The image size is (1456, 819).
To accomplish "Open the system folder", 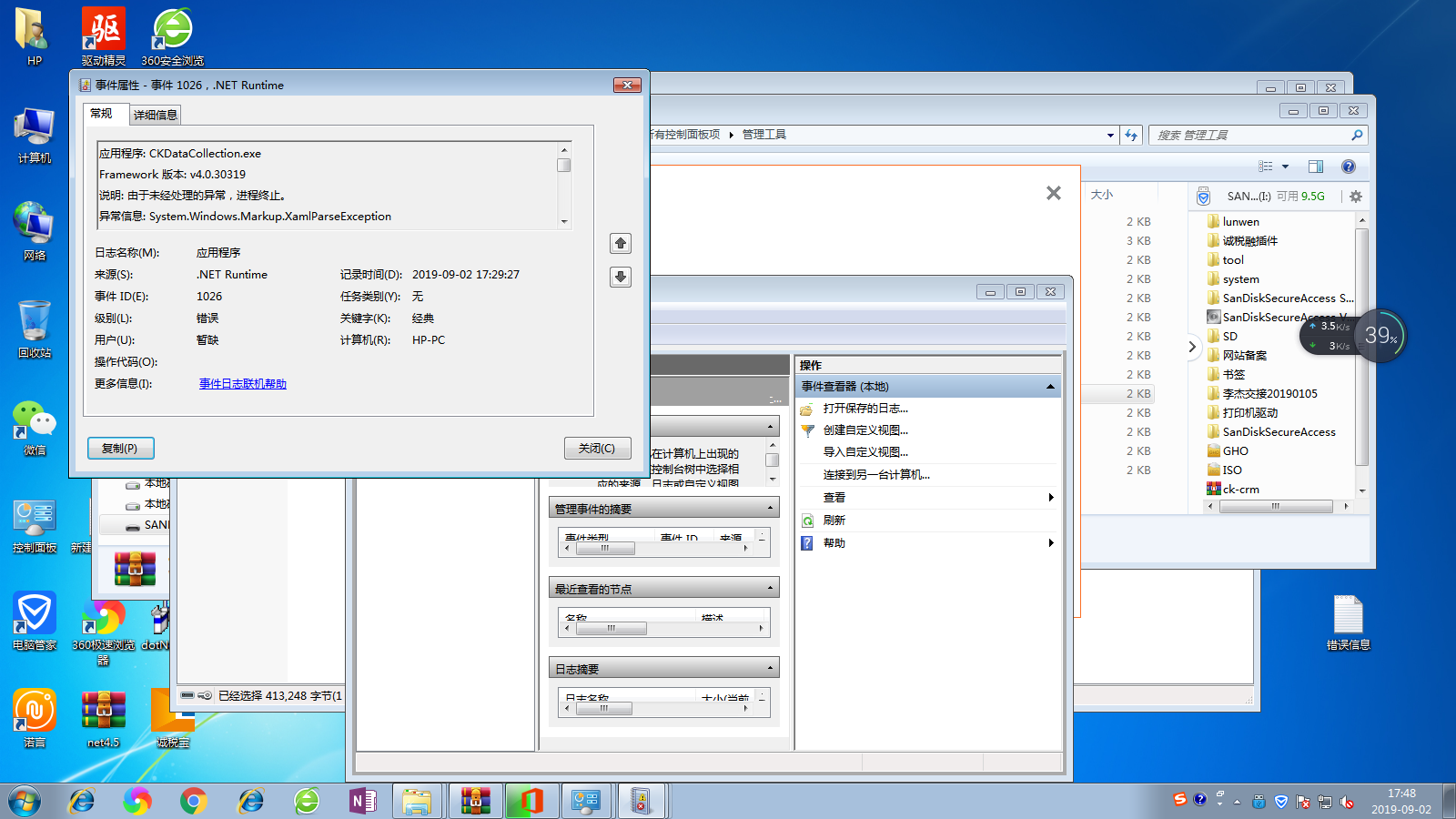I will (1240, 279).
